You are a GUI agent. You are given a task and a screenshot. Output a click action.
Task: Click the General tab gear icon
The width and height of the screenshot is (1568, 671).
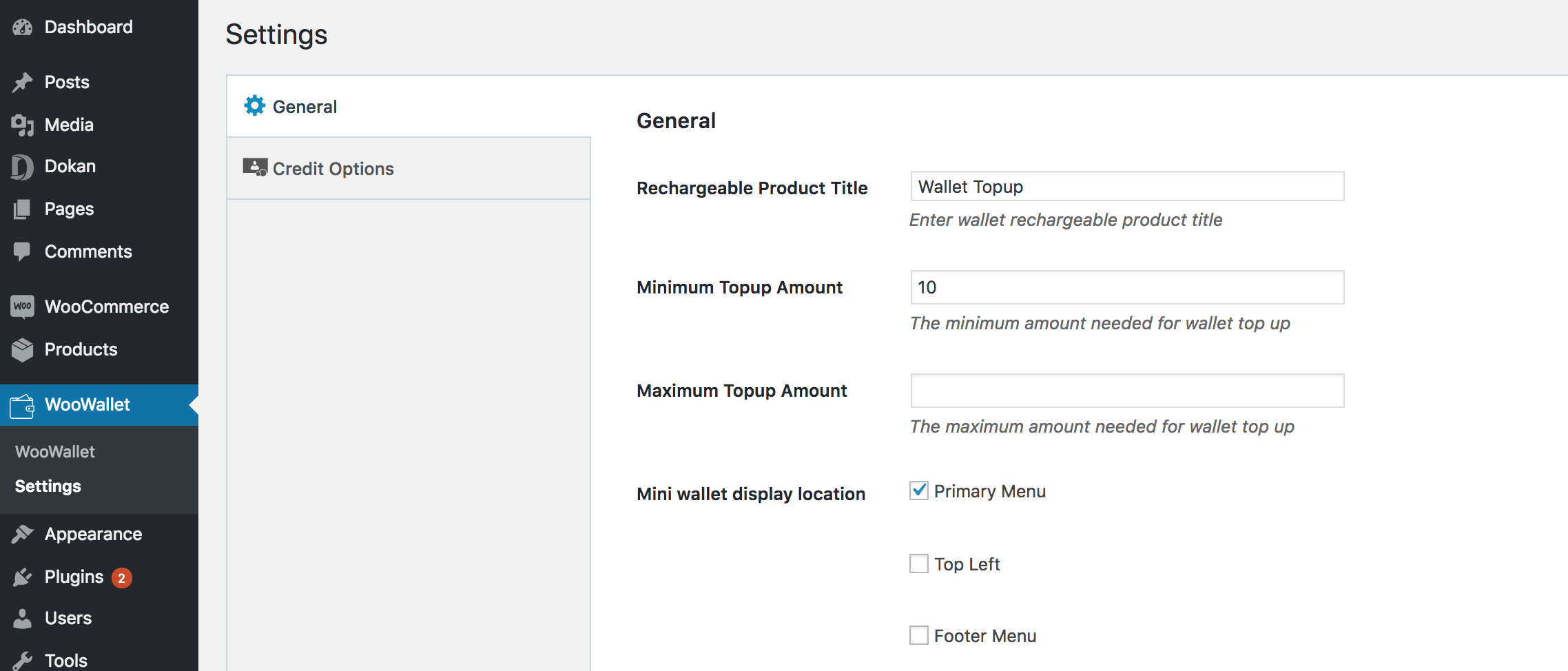pos(254,105)
